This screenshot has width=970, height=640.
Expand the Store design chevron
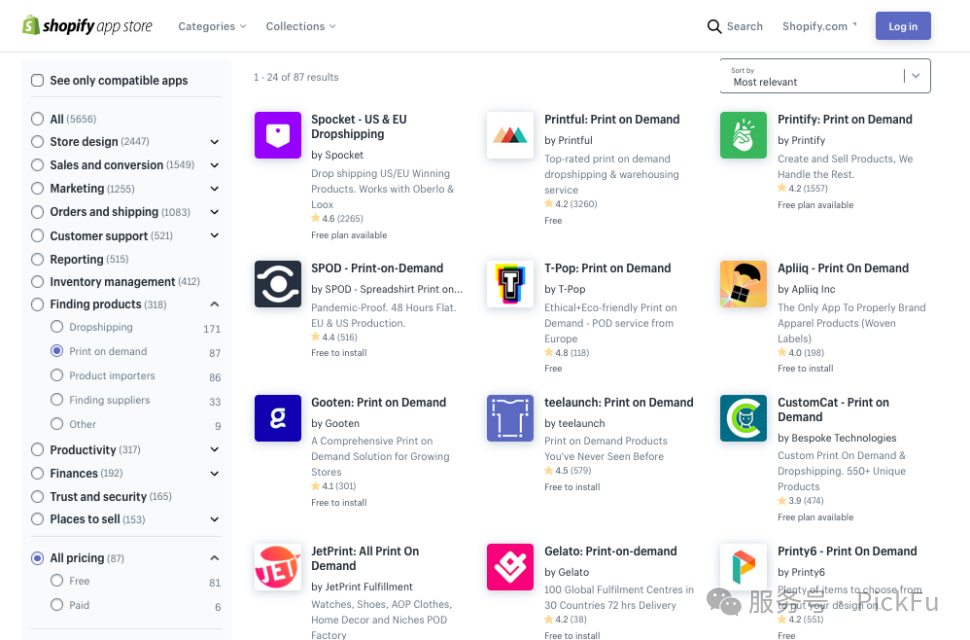pyautogui.click(x=215, y=142)
